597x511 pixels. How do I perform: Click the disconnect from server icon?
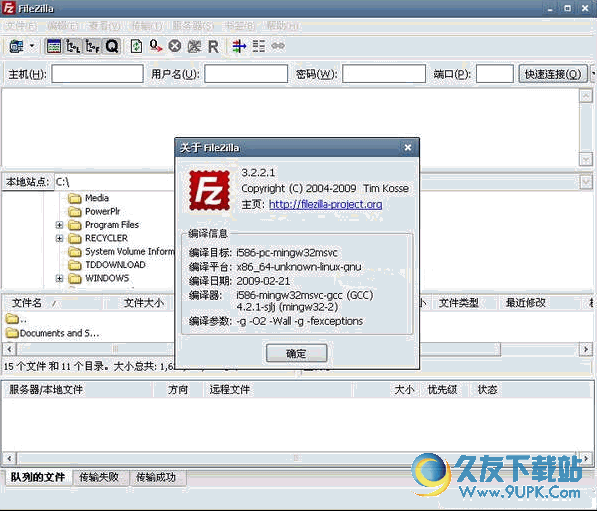pos(194,46)
